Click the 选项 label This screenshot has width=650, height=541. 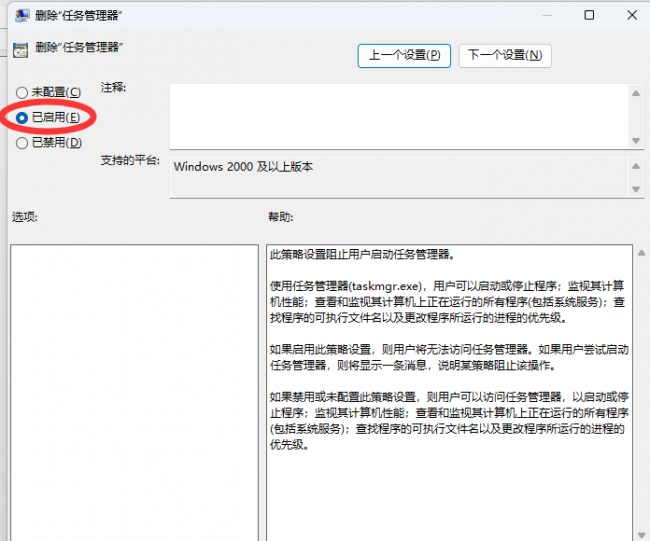[x=24, y=217]
